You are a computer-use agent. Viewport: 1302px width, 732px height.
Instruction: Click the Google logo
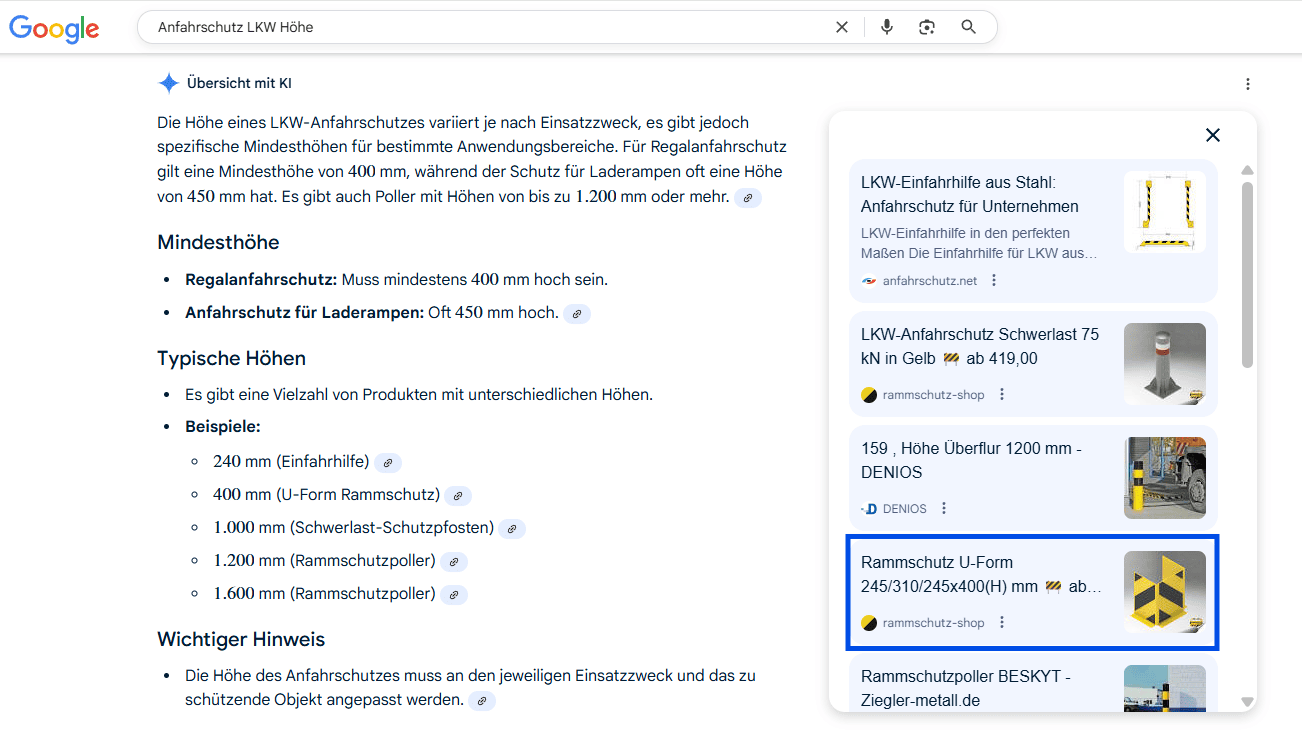click(54, 28)
